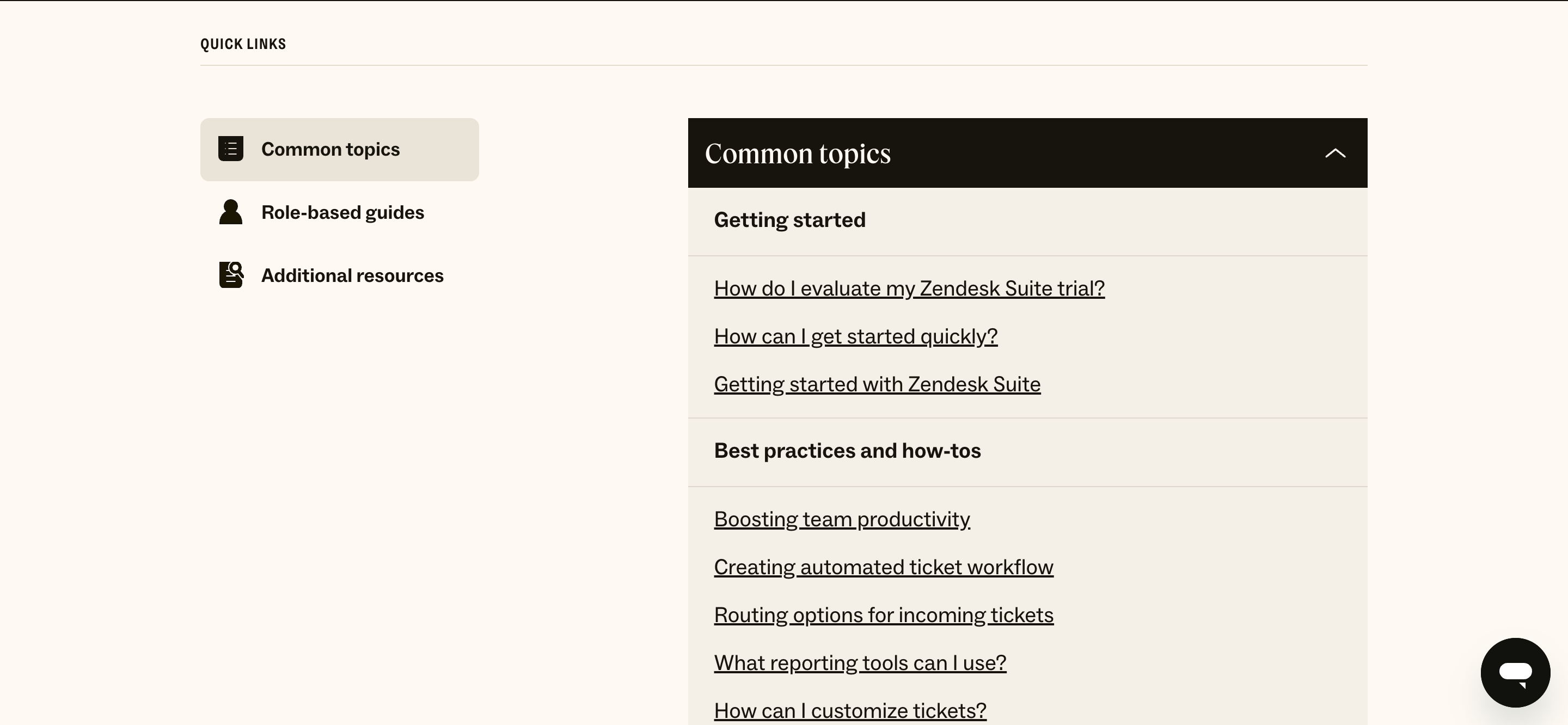This screenshot has width=1568, height=725.
Task: Click the Role-based guides person icon
Action: click(230, 212)
